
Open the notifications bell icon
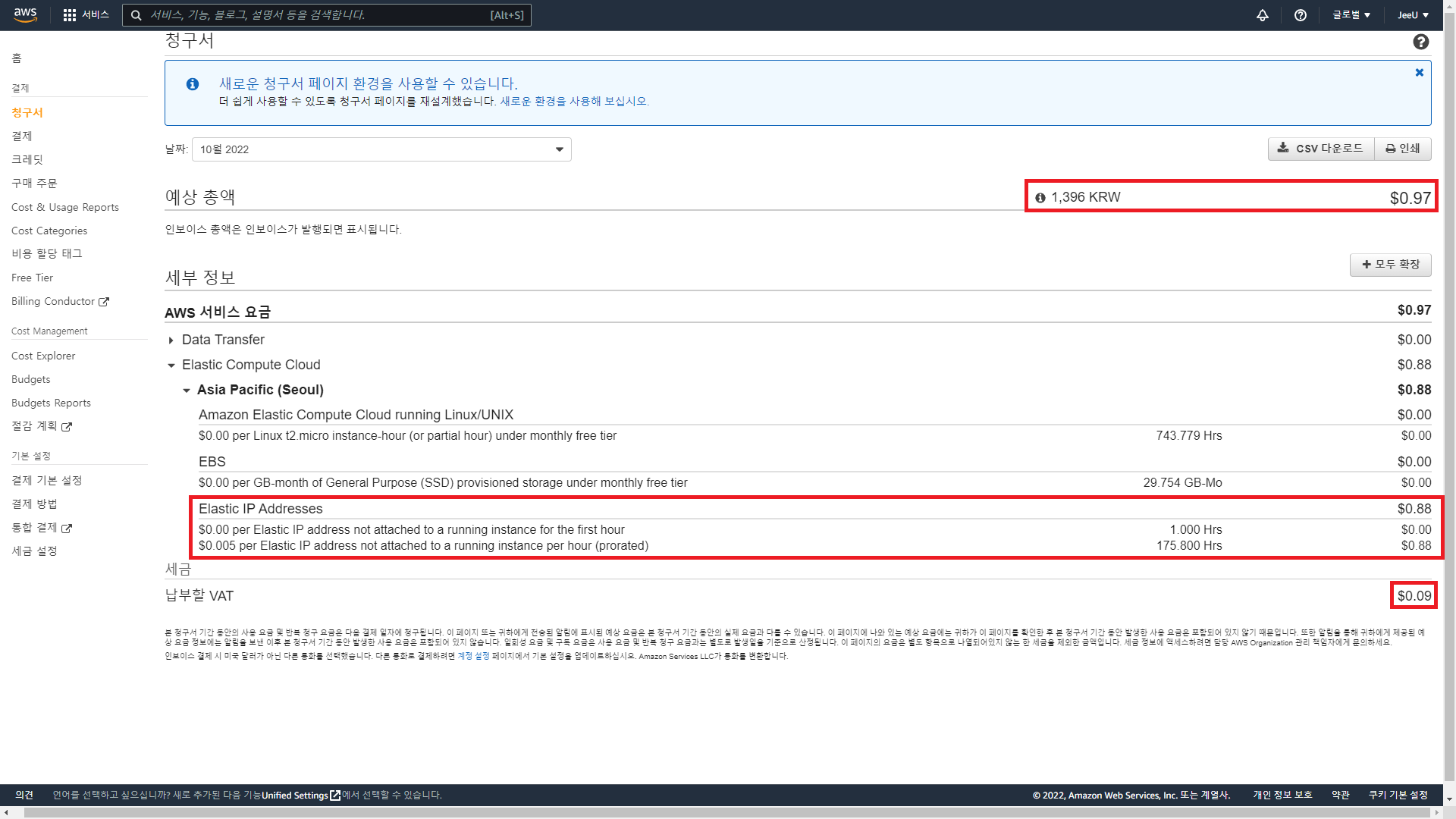pyautogui.click(x=1262, y=15)
